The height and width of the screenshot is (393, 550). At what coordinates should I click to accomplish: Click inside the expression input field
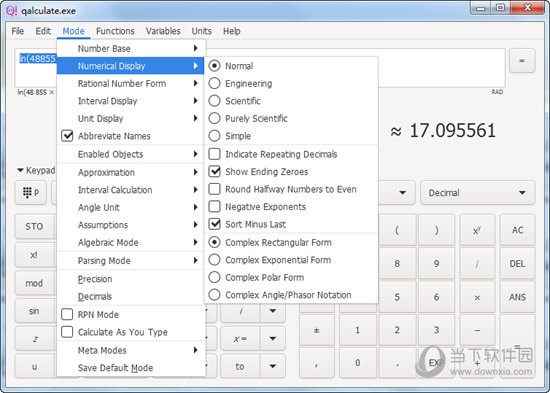pyautogui.click(x=260, y=68)
